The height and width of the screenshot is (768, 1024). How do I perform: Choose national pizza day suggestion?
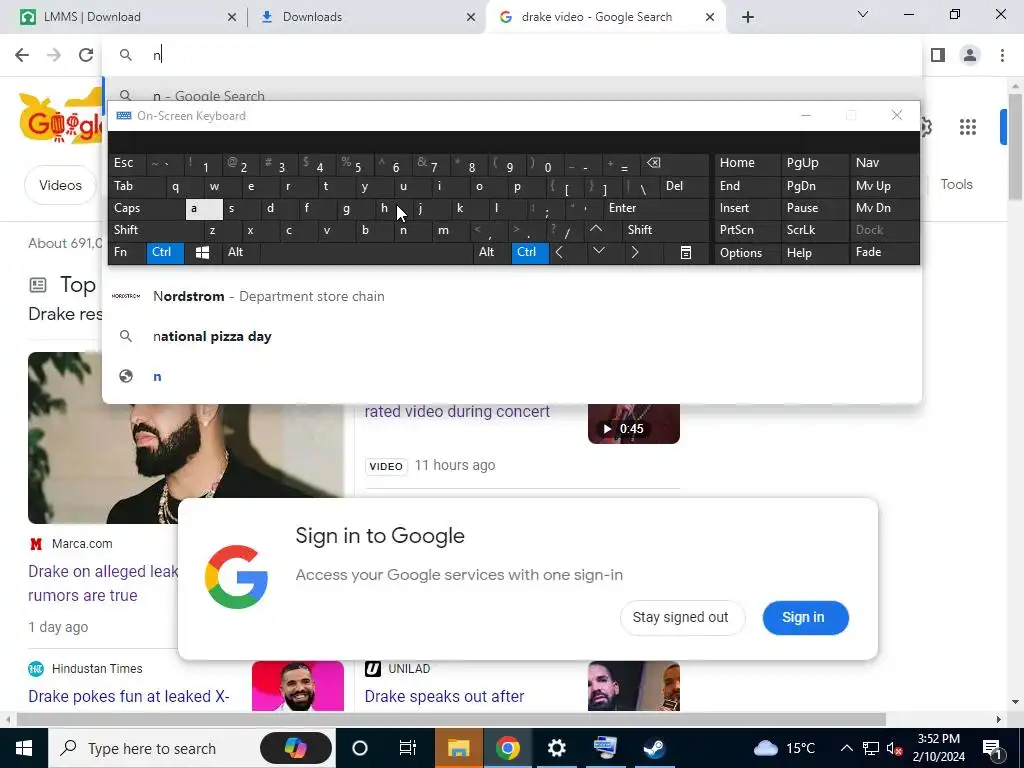511,336
